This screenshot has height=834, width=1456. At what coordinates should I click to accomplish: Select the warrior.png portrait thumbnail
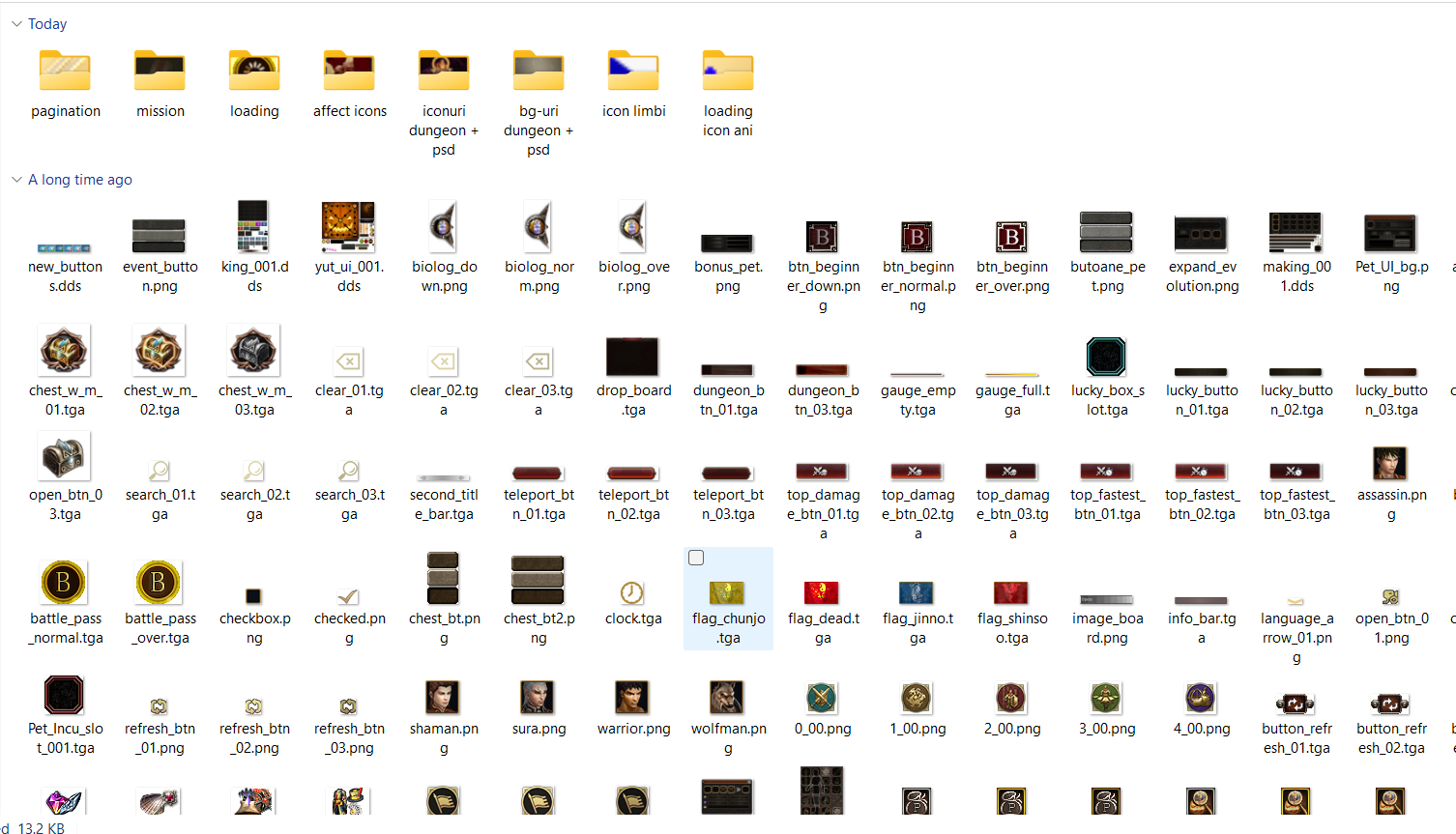tap(632, 697)
